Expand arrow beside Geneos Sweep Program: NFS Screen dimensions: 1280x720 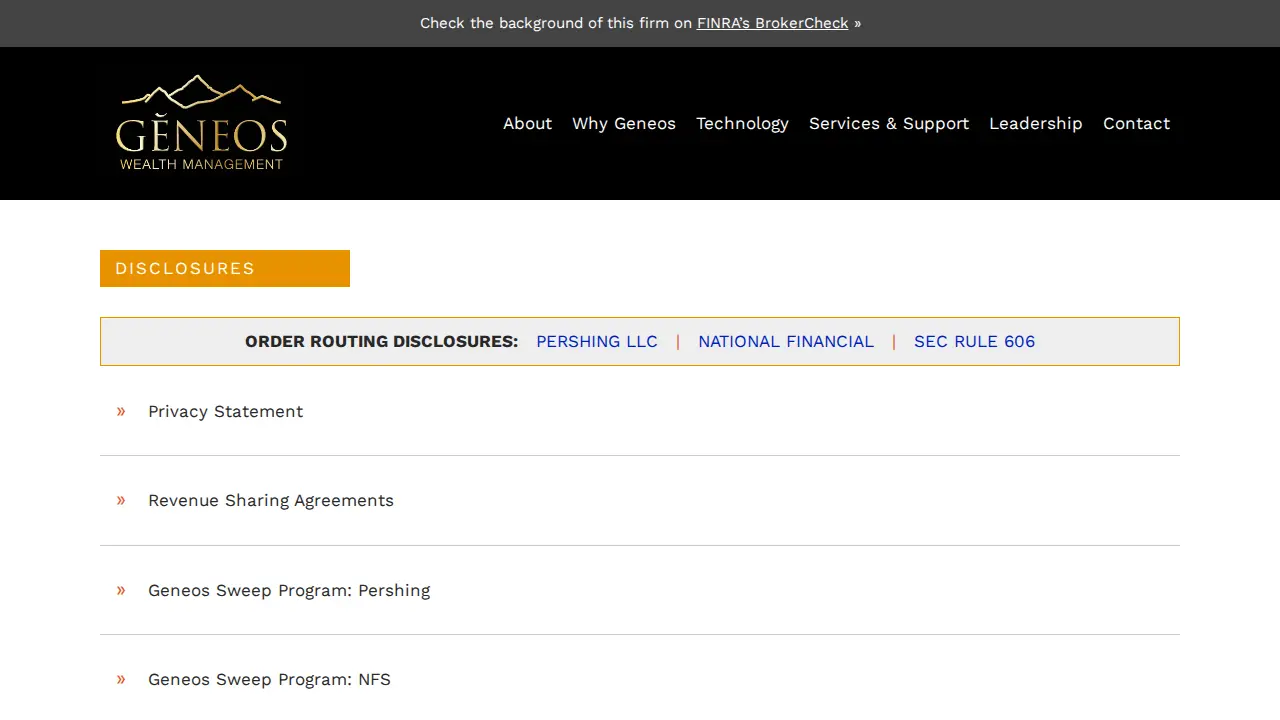pos(121,679)
